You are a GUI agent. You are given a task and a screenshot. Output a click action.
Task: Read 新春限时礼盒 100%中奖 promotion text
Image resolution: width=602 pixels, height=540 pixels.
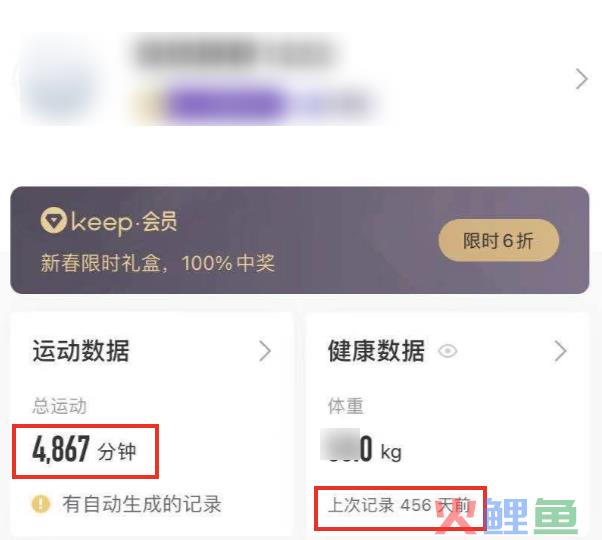coord(158,263)
